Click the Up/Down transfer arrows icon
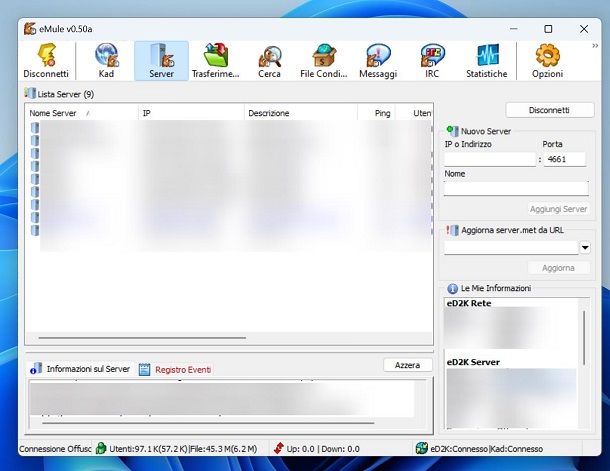The image size is (610, 471). coord(279,448)
